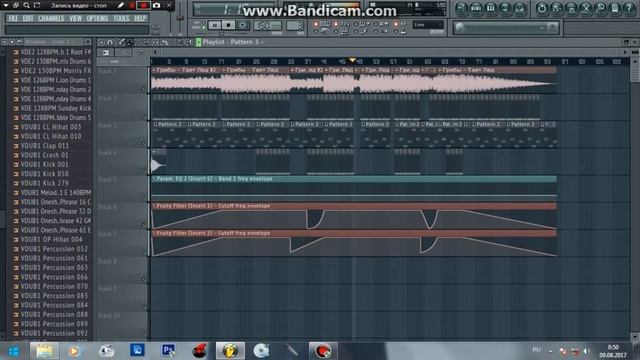Click the Playlist vertical scrollbar
The width and height of the screenshot is (640, 360).
635,198
